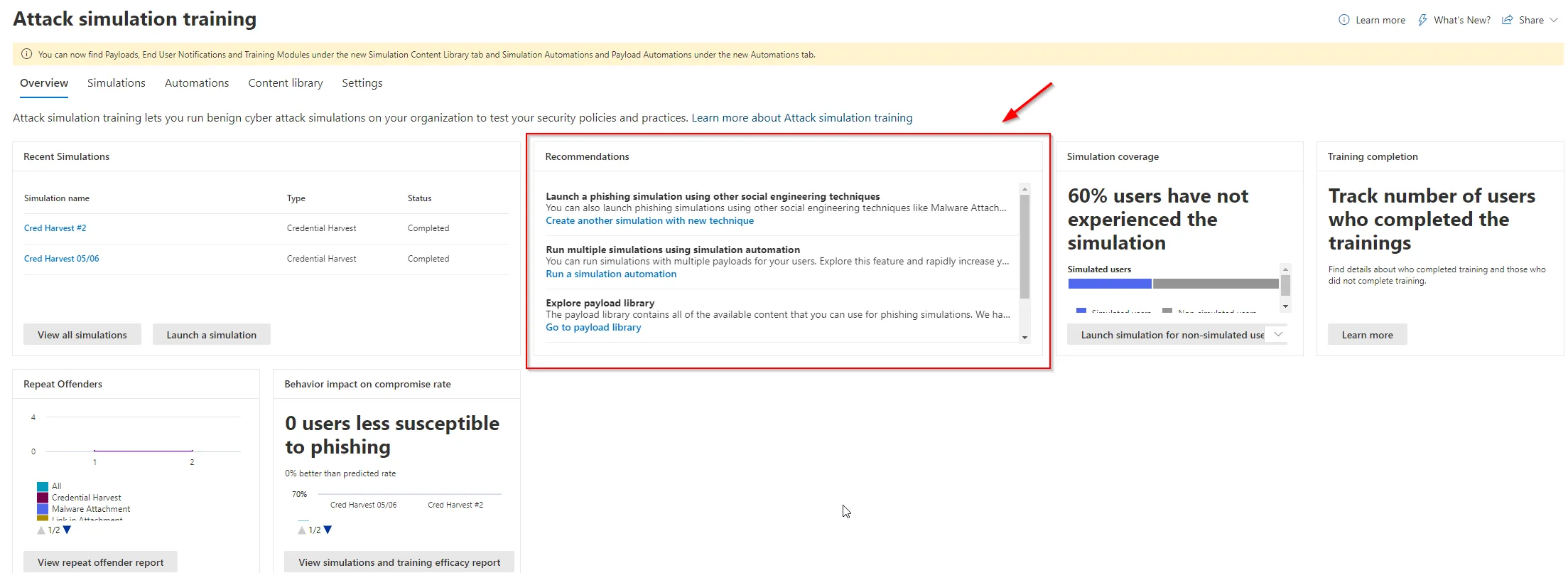This screenshot has width=1568, height=573.
Task: Click the Status column header
Action: (420, 198)
